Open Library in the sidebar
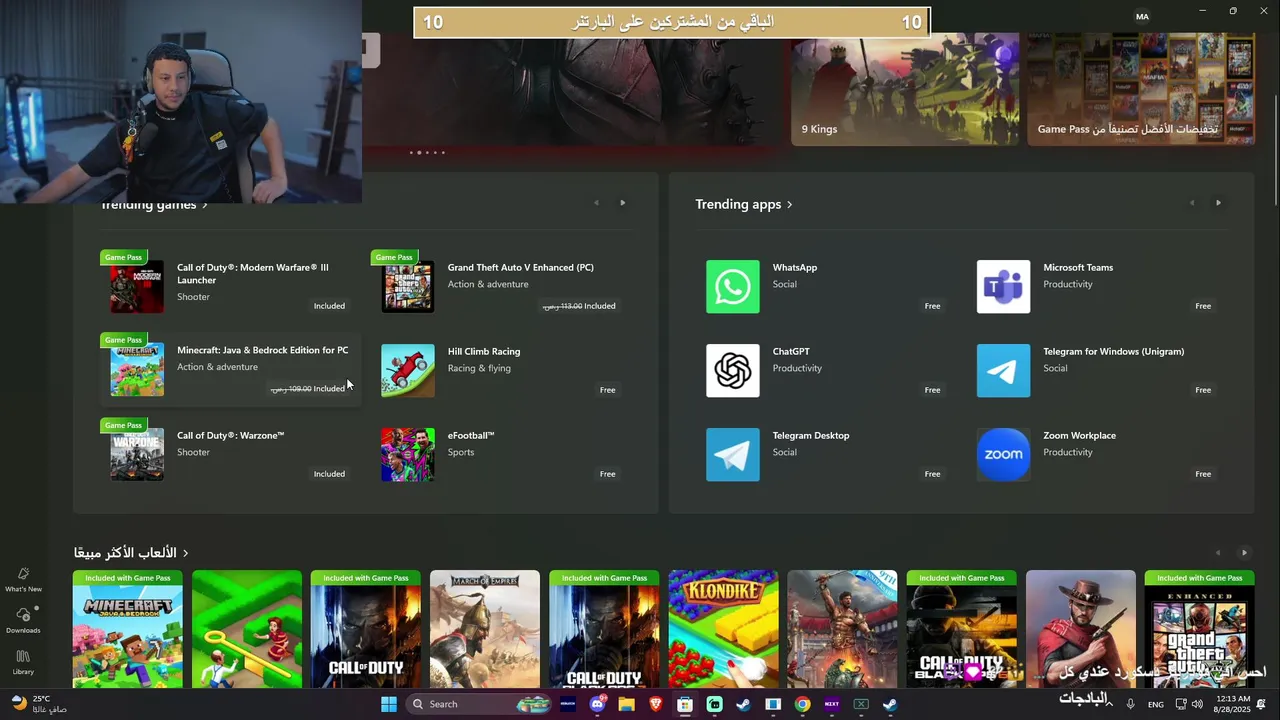 click(23, 662)
